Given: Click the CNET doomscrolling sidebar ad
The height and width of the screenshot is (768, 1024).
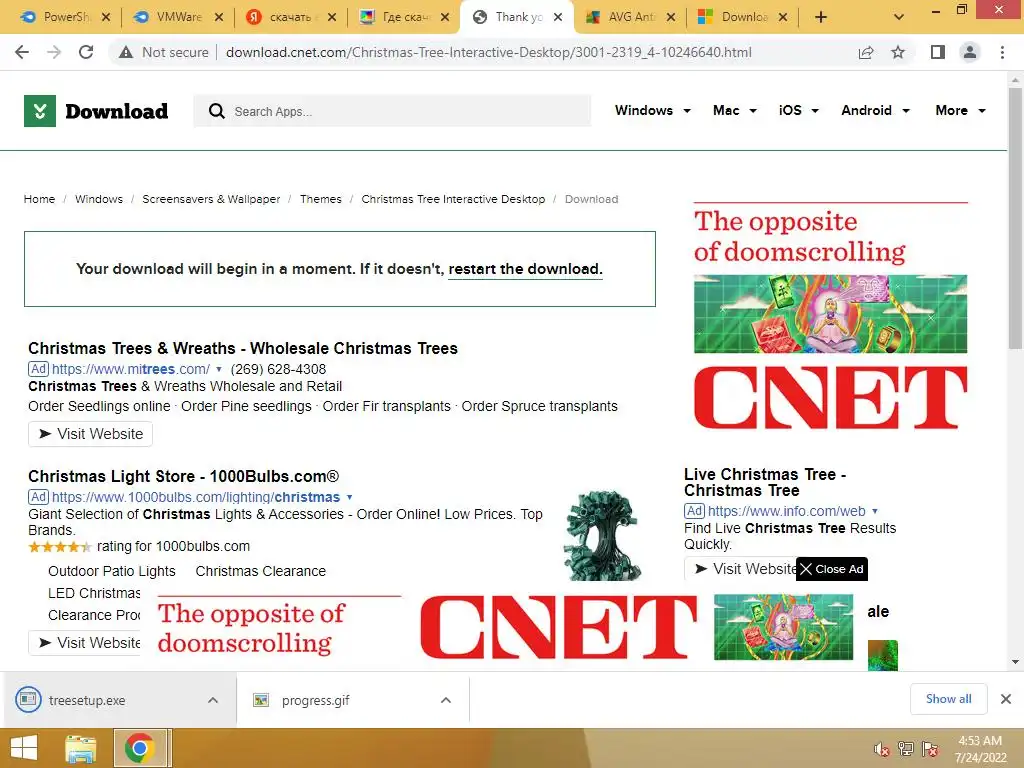Looking at the screenshot, I should point(830,316).
